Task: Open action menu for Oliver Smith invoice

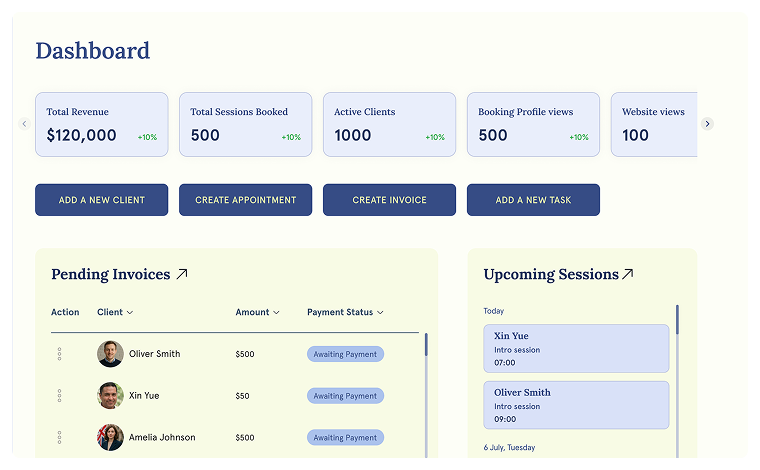Action: point(59,354)
